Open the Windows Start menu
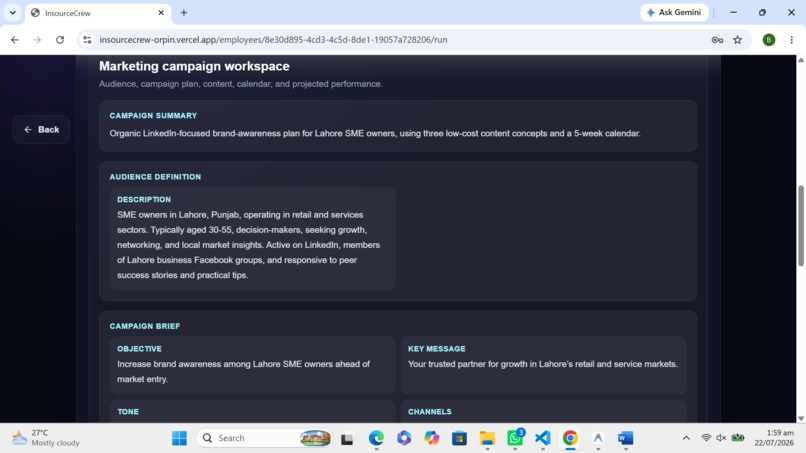This screenshot has width=806, height=453. (x=179, y=438)
